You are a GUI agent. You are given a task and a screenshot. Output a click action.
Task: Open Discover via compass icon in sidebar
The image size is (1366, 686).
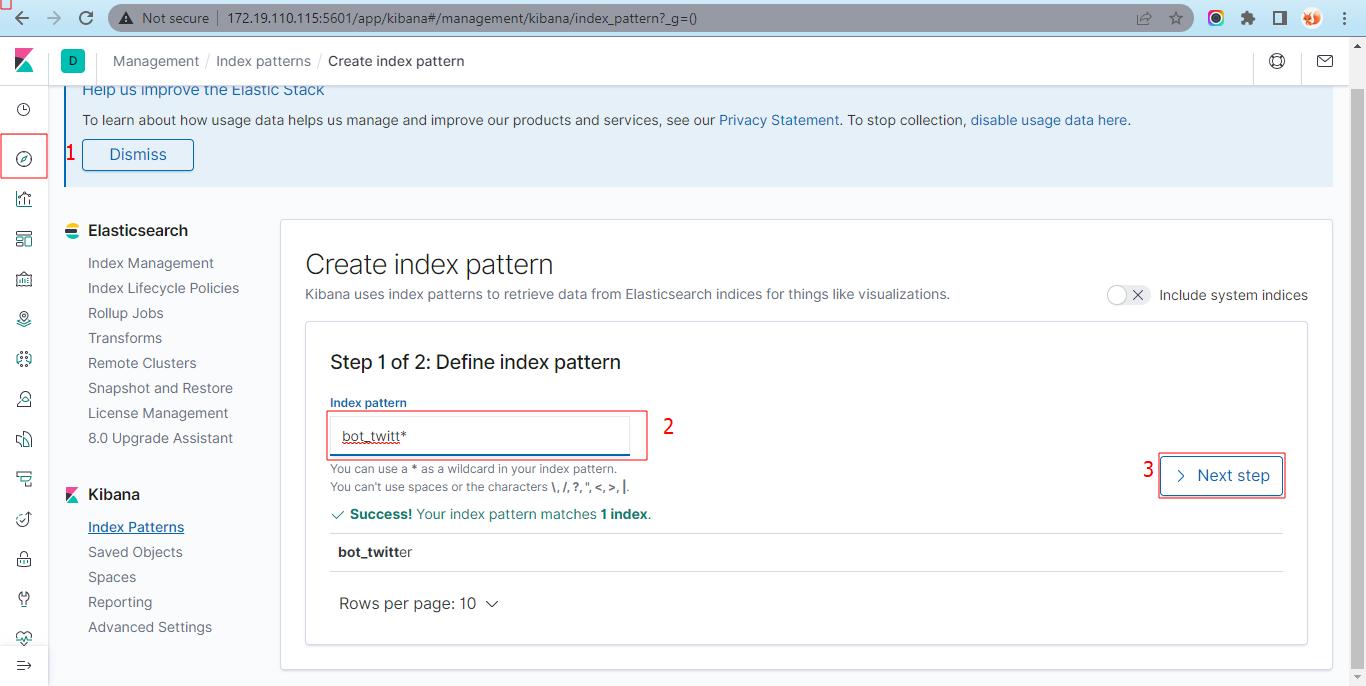24,159
